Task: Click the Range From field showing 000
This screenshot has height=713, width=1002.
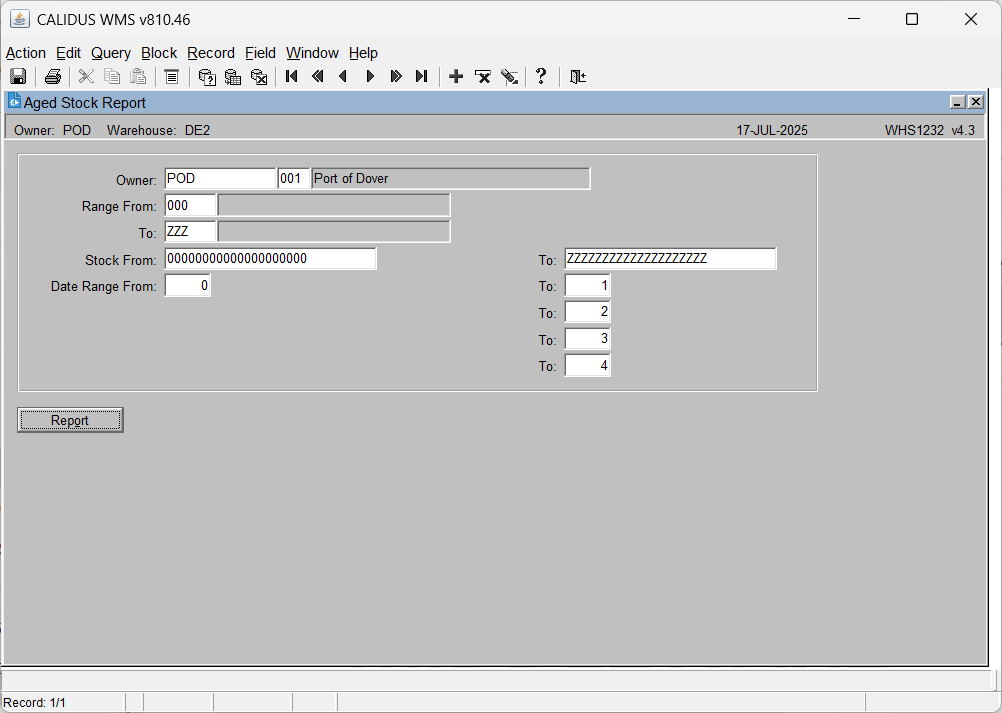Action: [x=190, y=206]
